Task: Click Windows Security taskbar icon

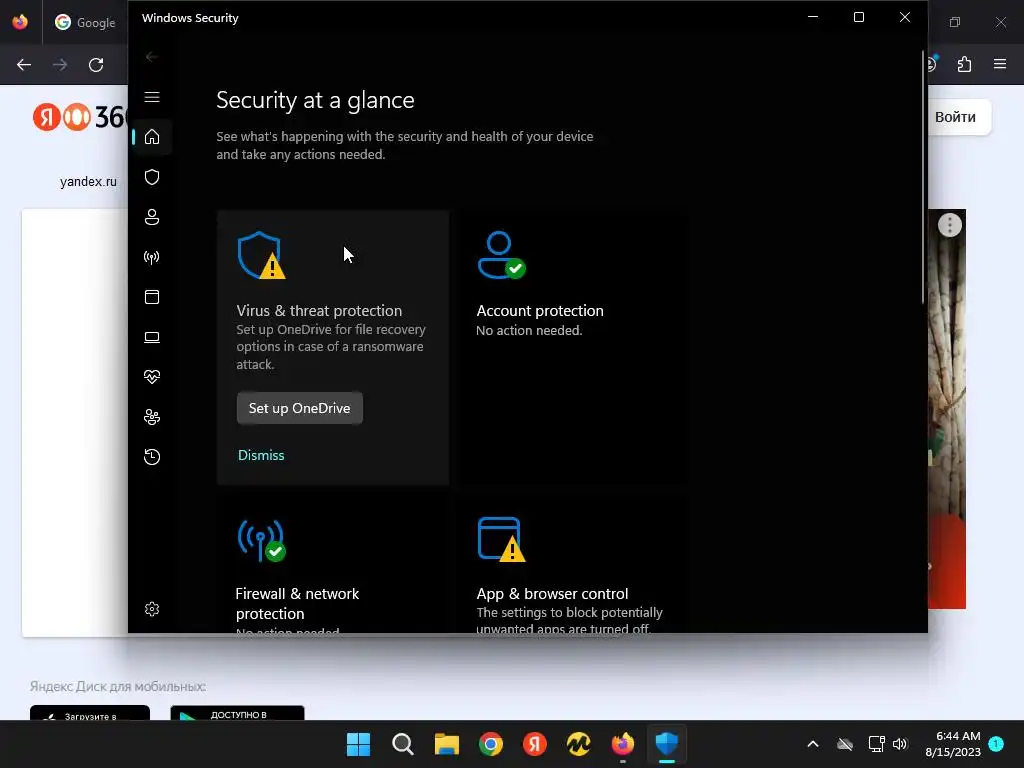Action: [x=667, y=744]
